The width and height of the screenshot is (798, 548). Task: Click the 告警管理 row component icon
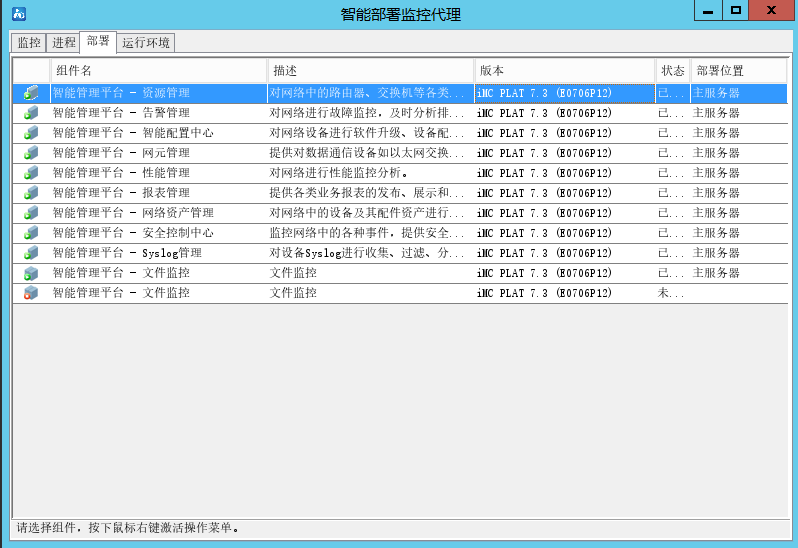tap(31, 113)
